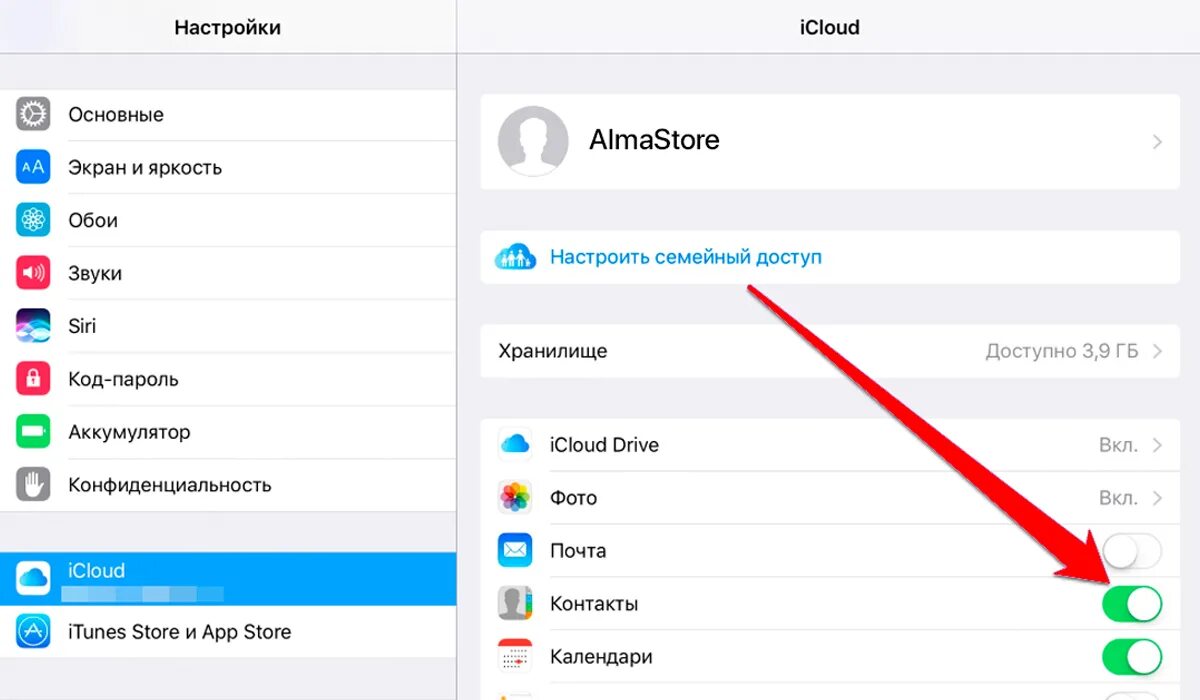The height and width of the screenshot is (700, 1200).
Task: Tap the AlmaStore account name
Action: [x=655, y=140]
